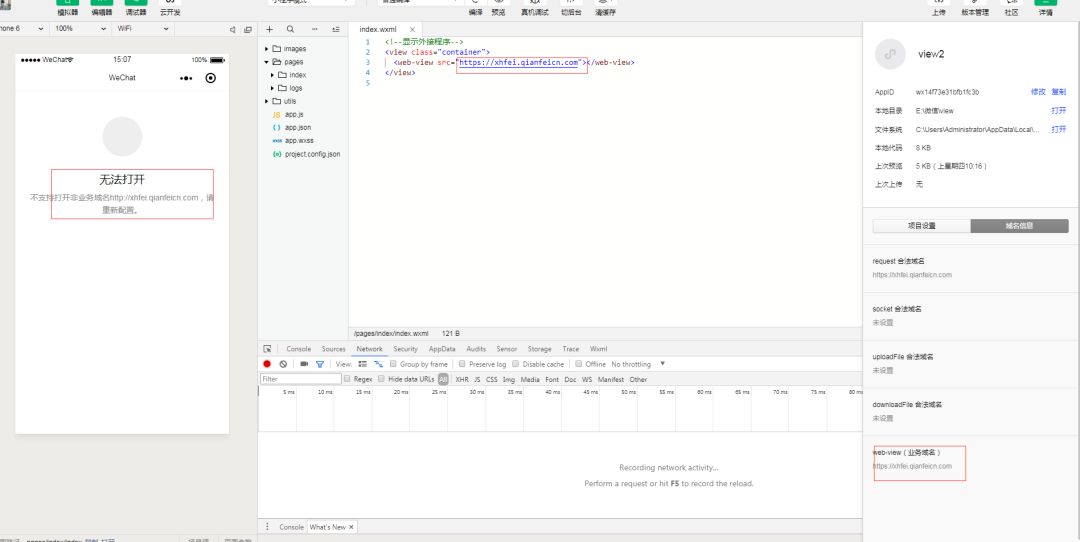The width and height of the screenshot is (1080, 542).
Task: Click 复制 link next to AppID
Action: [1058, 92]
